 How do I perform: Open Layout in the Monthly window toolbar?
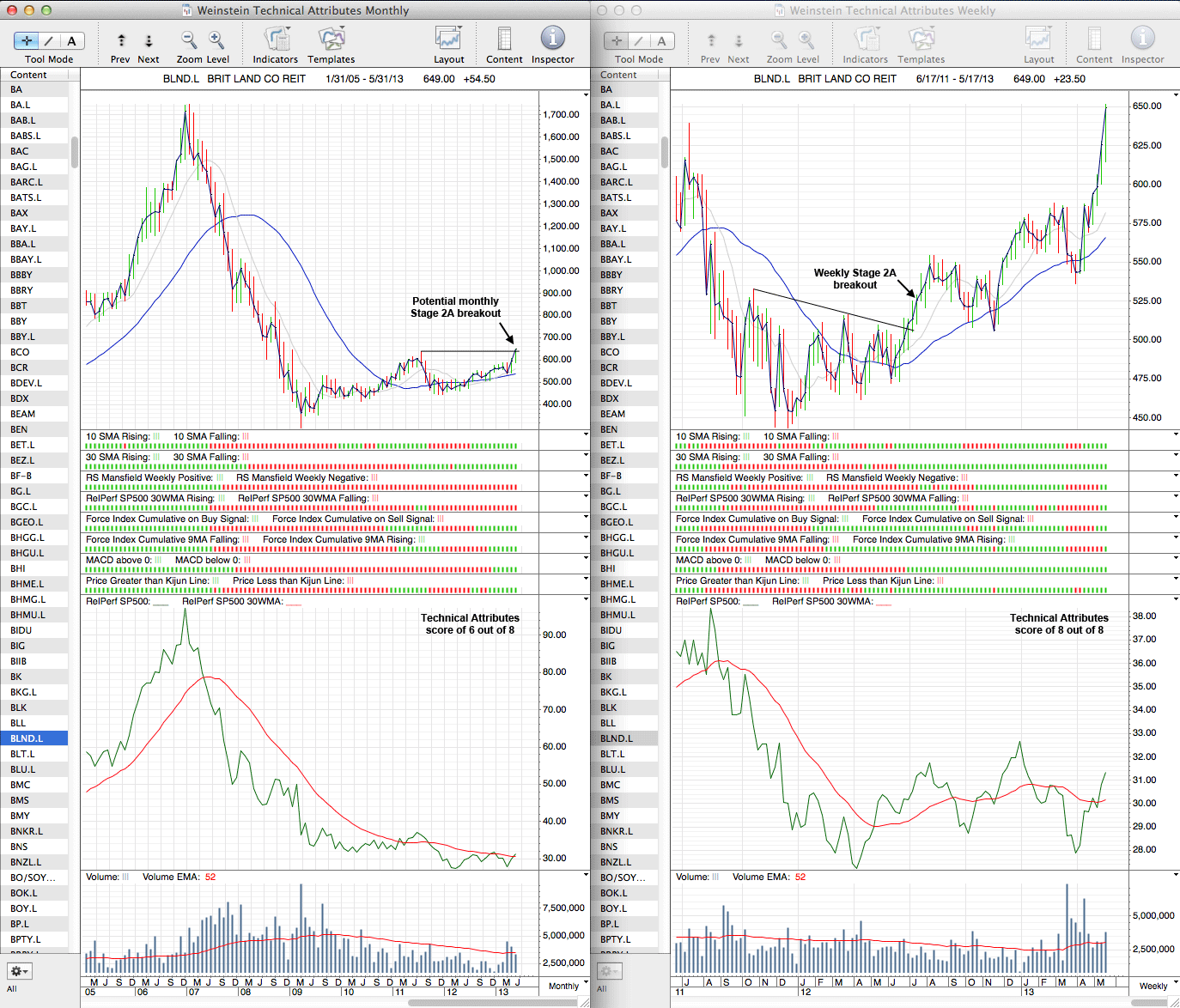click(x=448, y=39)
